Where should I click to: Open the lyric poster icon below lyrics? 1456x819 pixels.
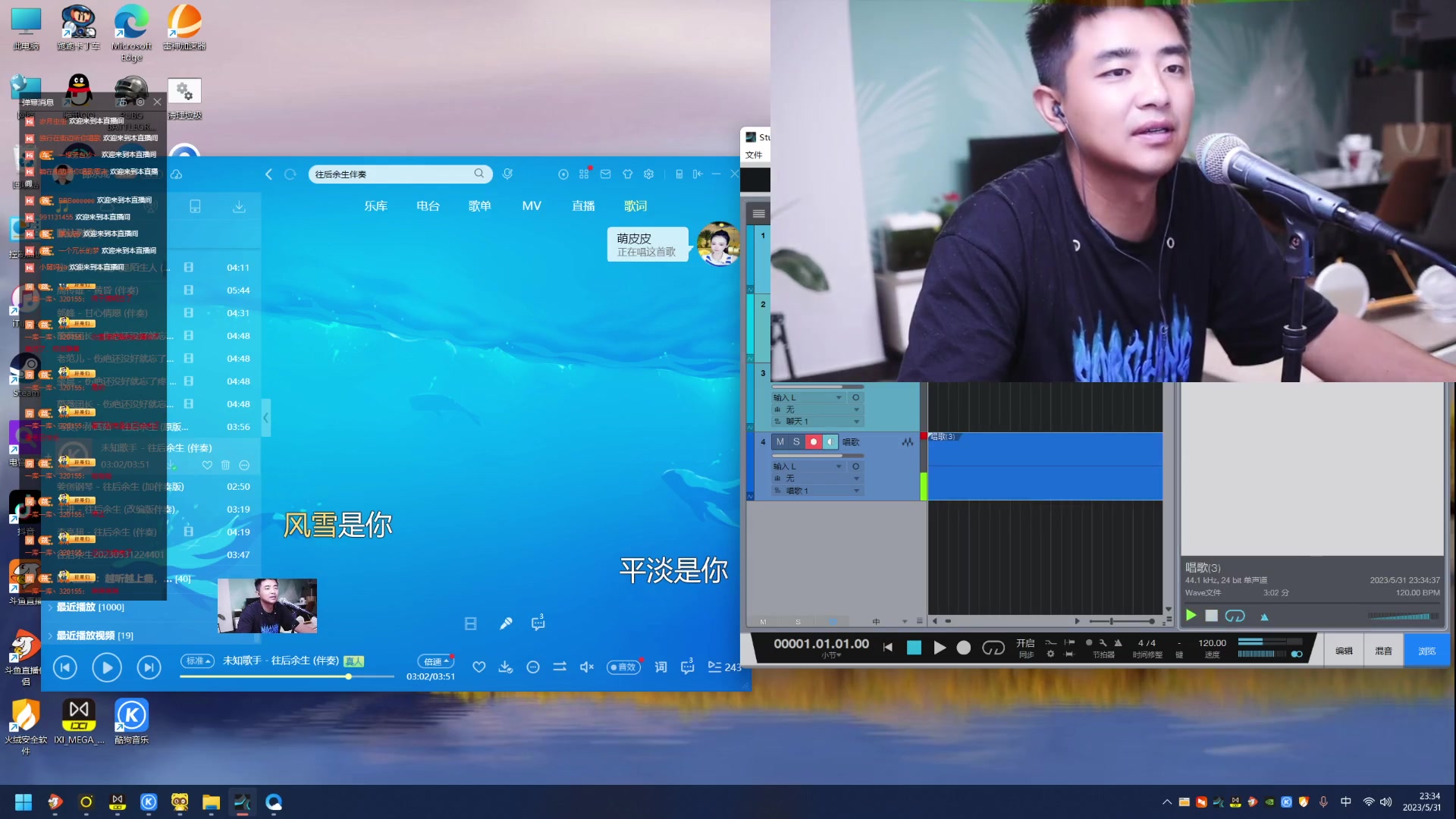[471, 623]
